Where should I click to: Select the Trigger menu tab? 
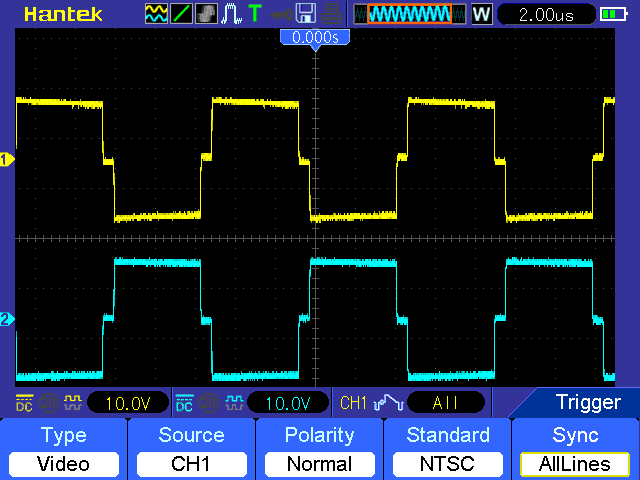588,403
